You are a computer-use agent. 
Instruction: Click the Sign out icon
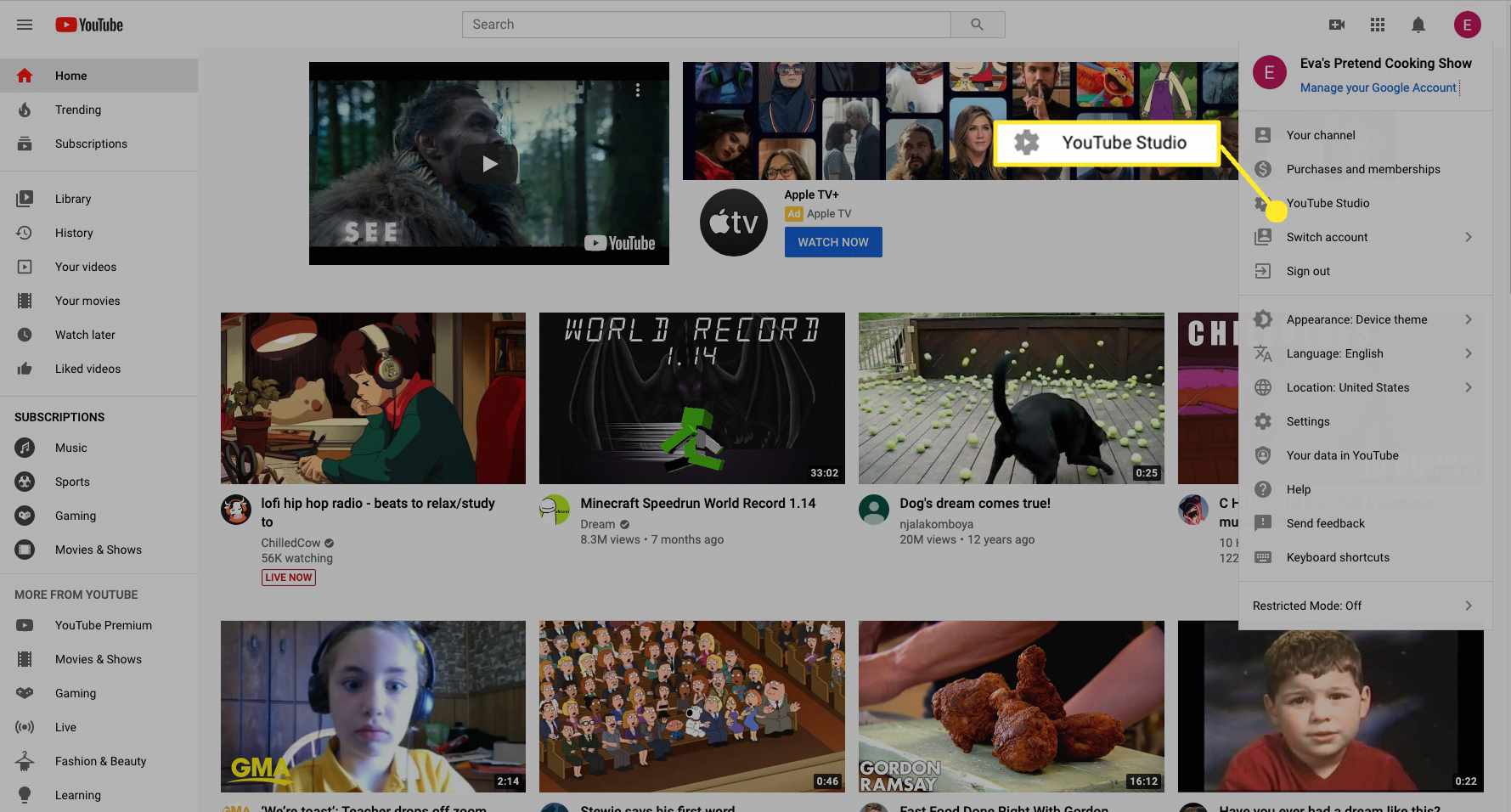[x=1263, y=271]
